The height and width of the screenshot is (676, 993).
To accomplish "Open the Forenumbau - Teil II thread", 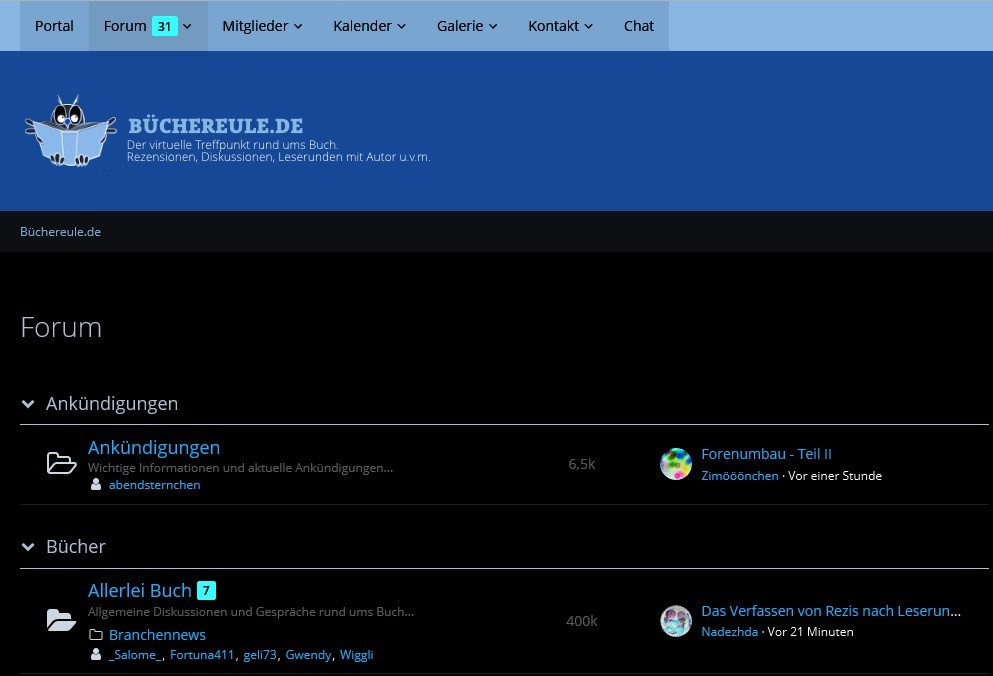I will point(766,454).
